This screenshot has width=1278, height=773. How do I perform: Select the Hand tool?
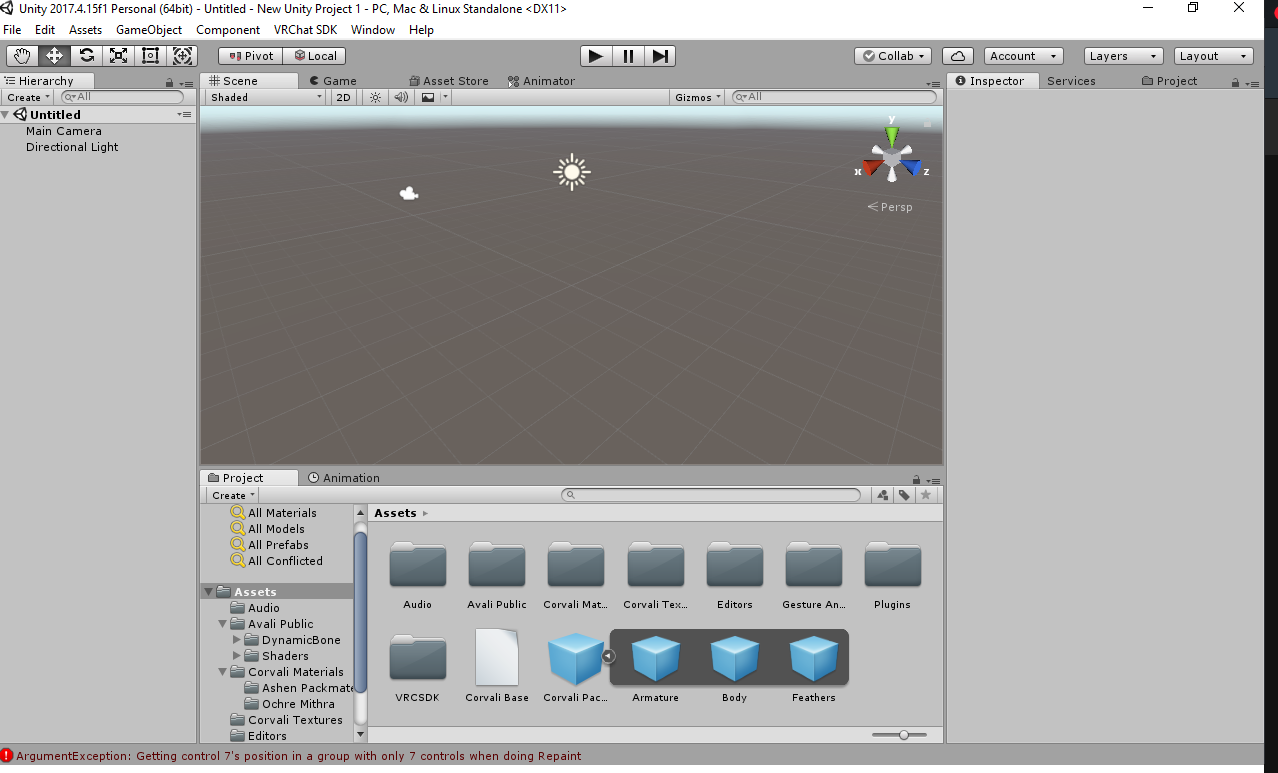tap(22, 56)
